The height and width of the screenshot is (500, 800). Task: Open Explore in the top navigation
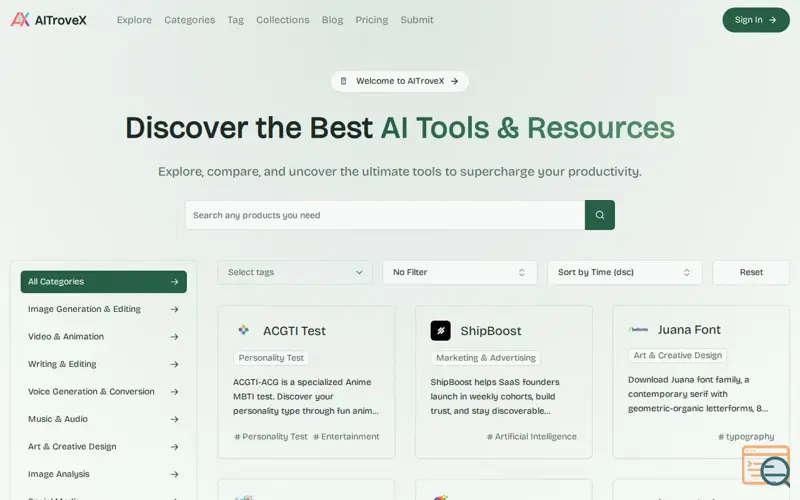coord(134,20)
